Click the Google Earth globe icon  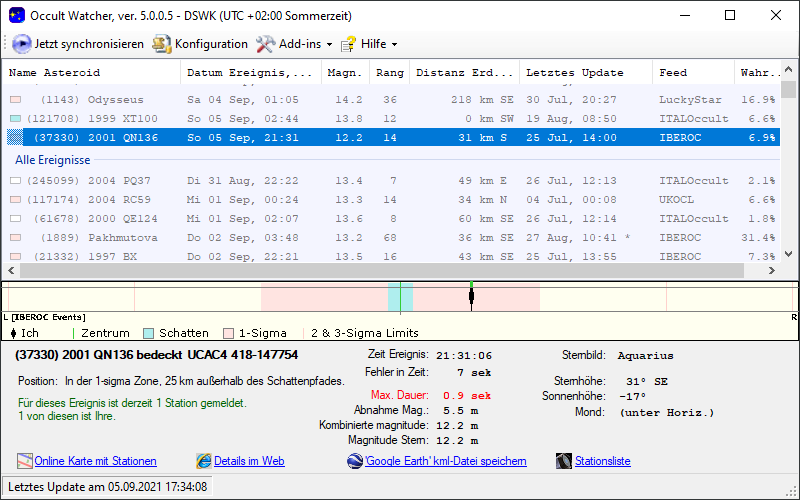[x=355, y=461]
